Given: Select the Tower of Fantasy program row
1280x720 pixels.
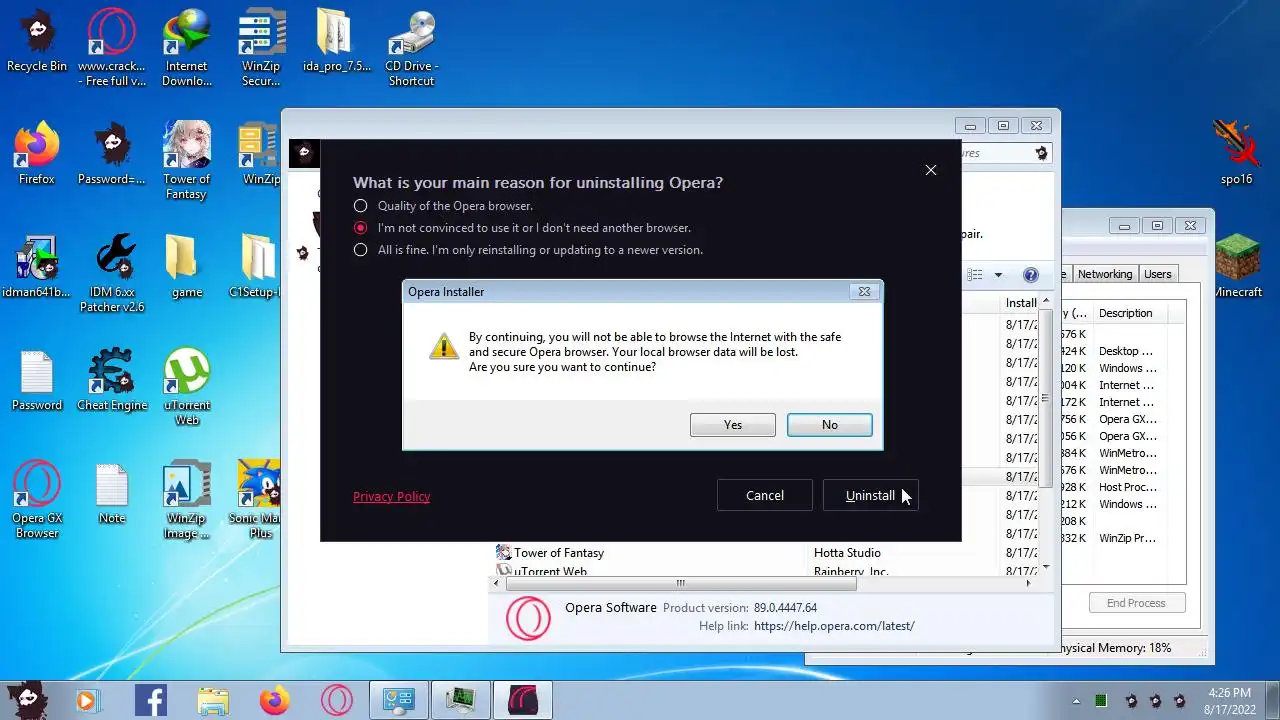Looking at the screenshot, I should coord(766,553).
